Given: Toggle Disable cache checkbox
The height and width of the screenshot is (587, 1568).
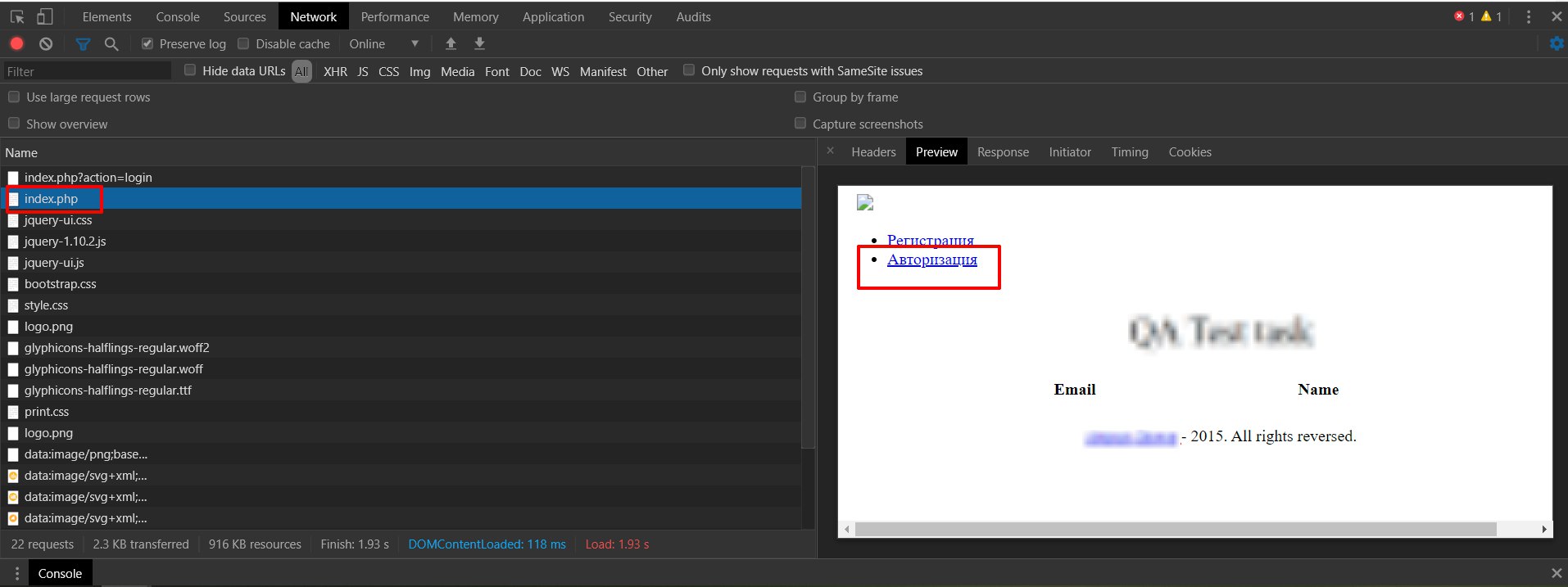Looking at the screenshot, I should coord(243,44).
